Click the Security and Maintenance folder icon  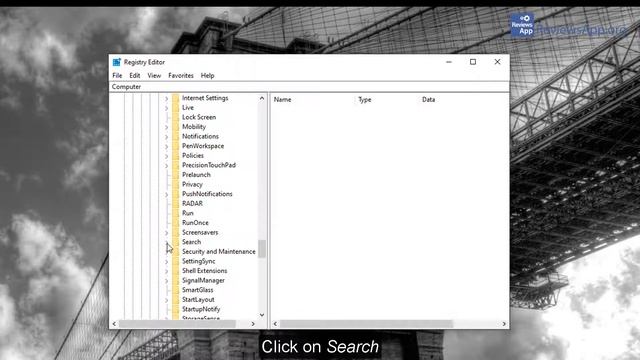[176, 251]
